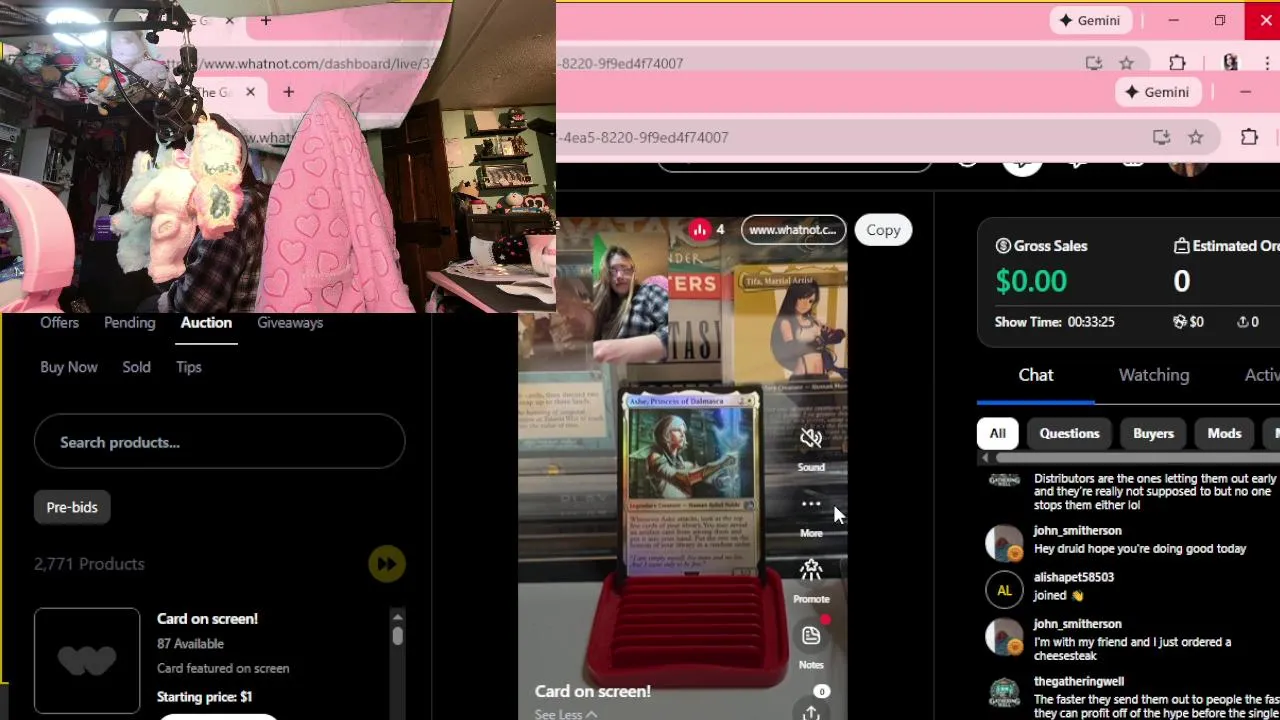The width and height of the screenshot is (1280, 720).
Task: Open the Tips tab
Action: click(189, 367)
